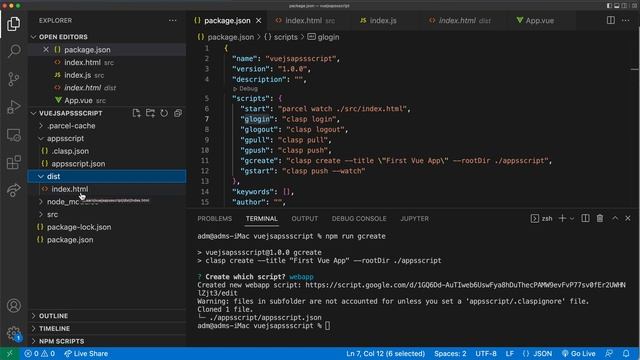
Task: Open Explorer views and more actions menu
Action: [x=173, y=20]
